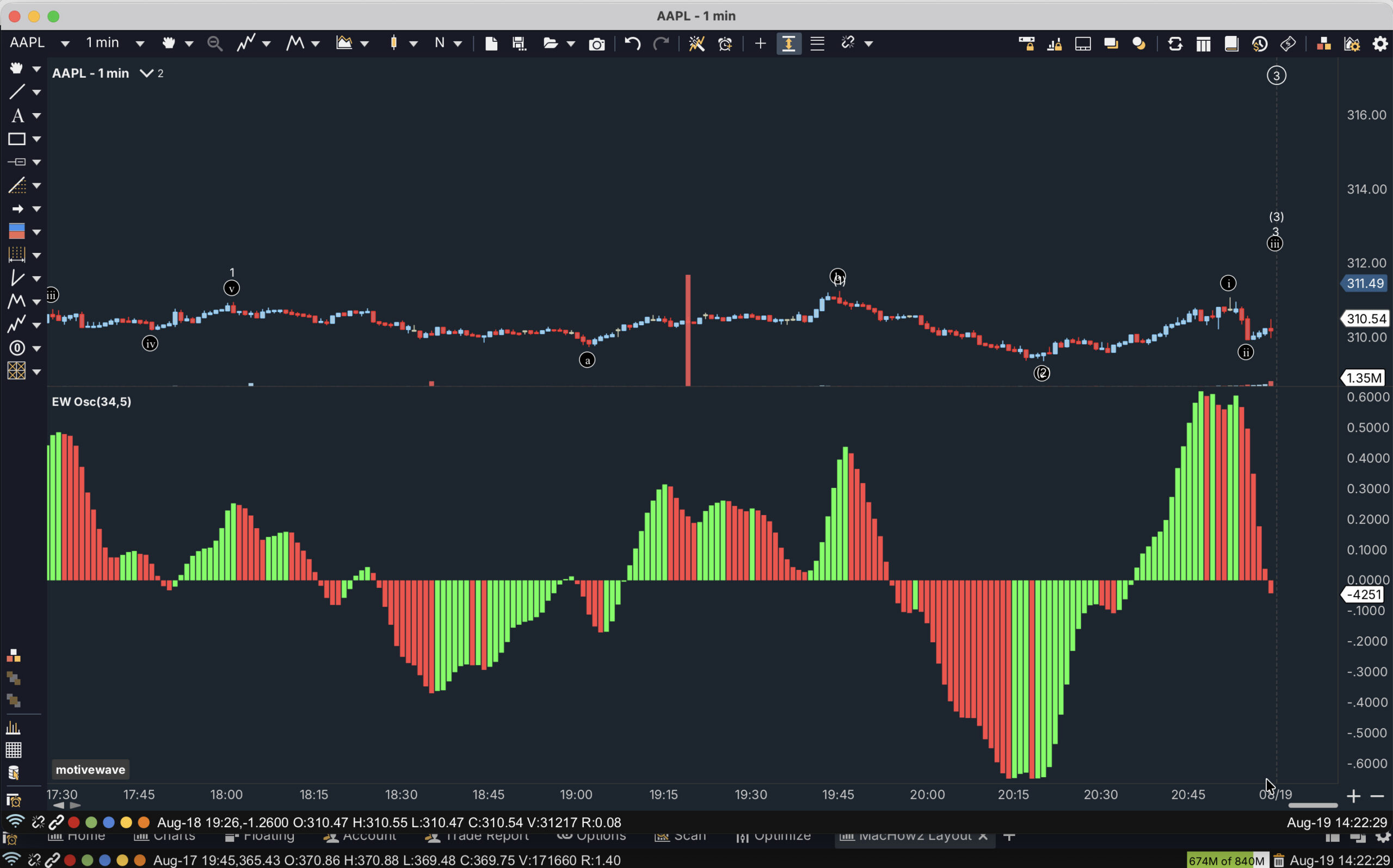The height and width of the screenshot is (868, 1393).
Task: Open the Trade Report tab
Action: (x=477, y=837)
